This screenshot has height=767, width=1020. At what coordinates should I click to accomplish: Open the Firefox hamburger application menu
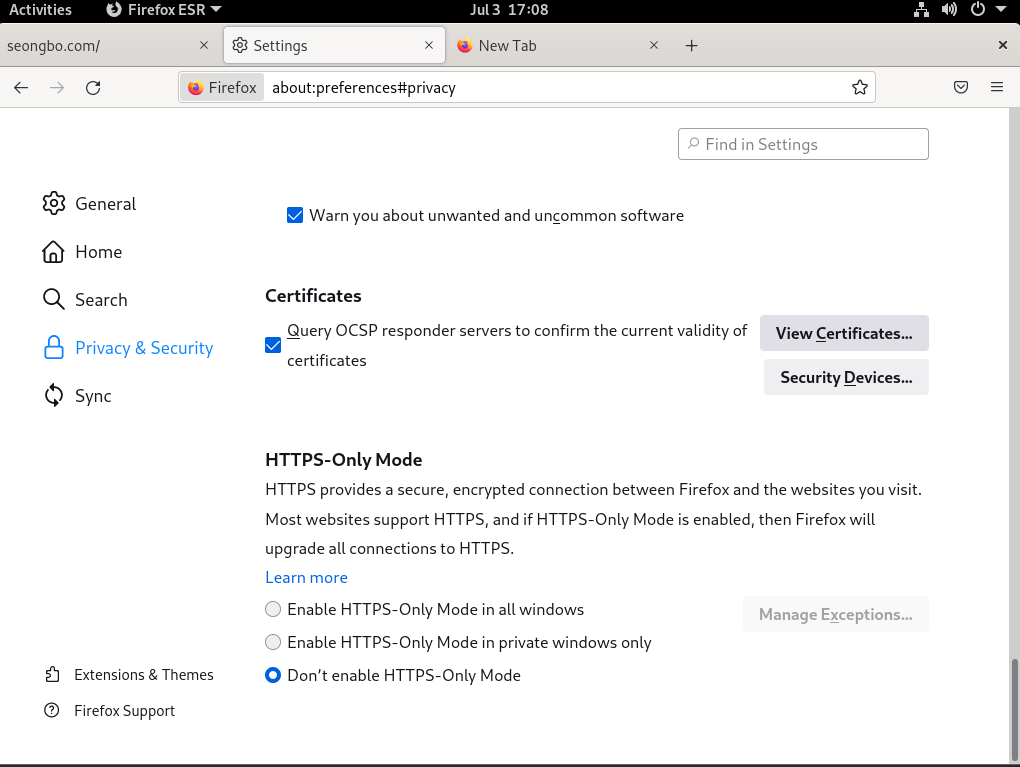click(997, 87)
